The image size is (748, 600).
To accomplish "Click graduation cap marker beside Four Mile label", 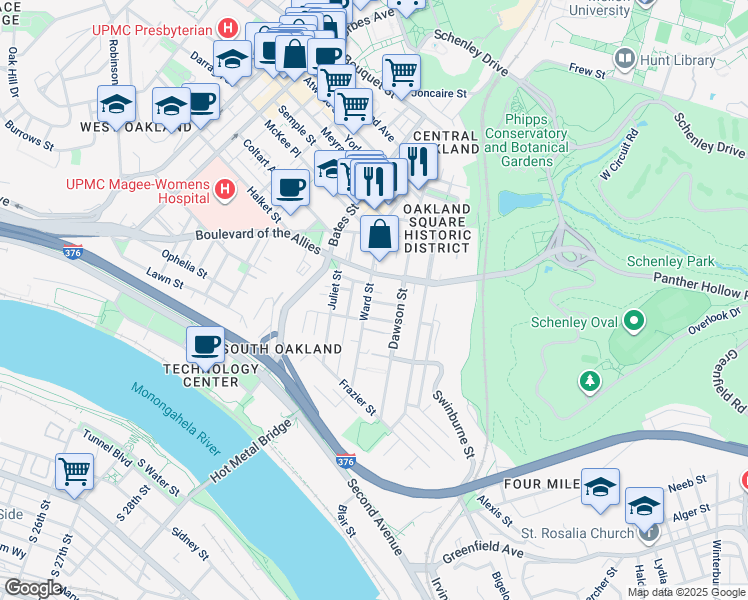I will click(601, 489).
